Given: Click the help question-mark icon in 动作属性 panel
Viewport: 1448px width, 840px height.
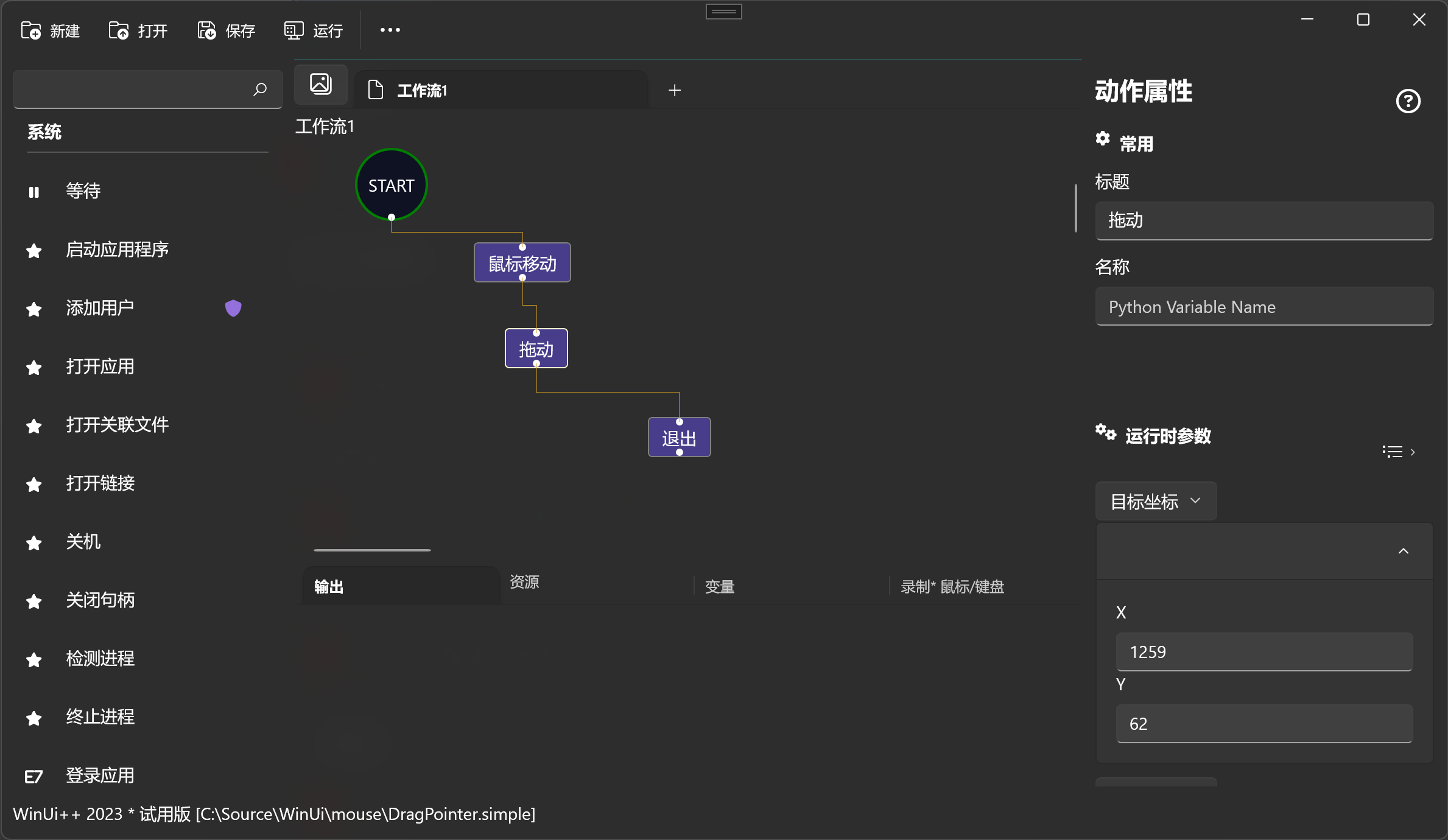Looking at the screenshot, I should coord(1408,101).
